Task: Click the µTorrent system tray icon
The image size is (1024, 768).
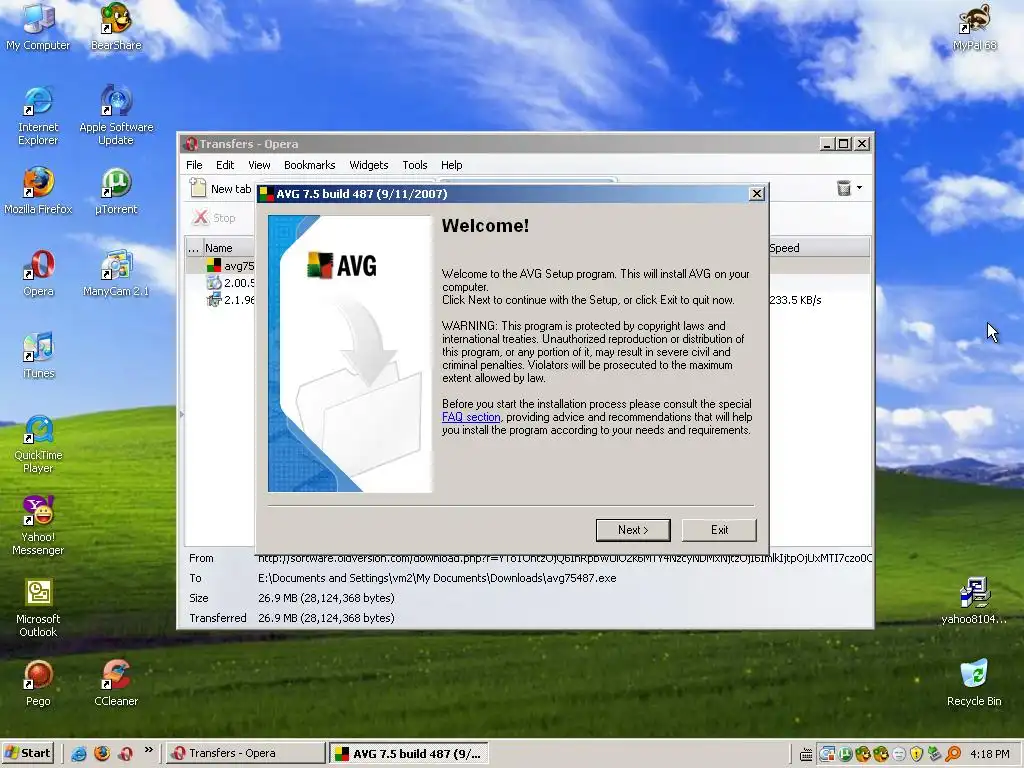Action: (x=845, y=754)
